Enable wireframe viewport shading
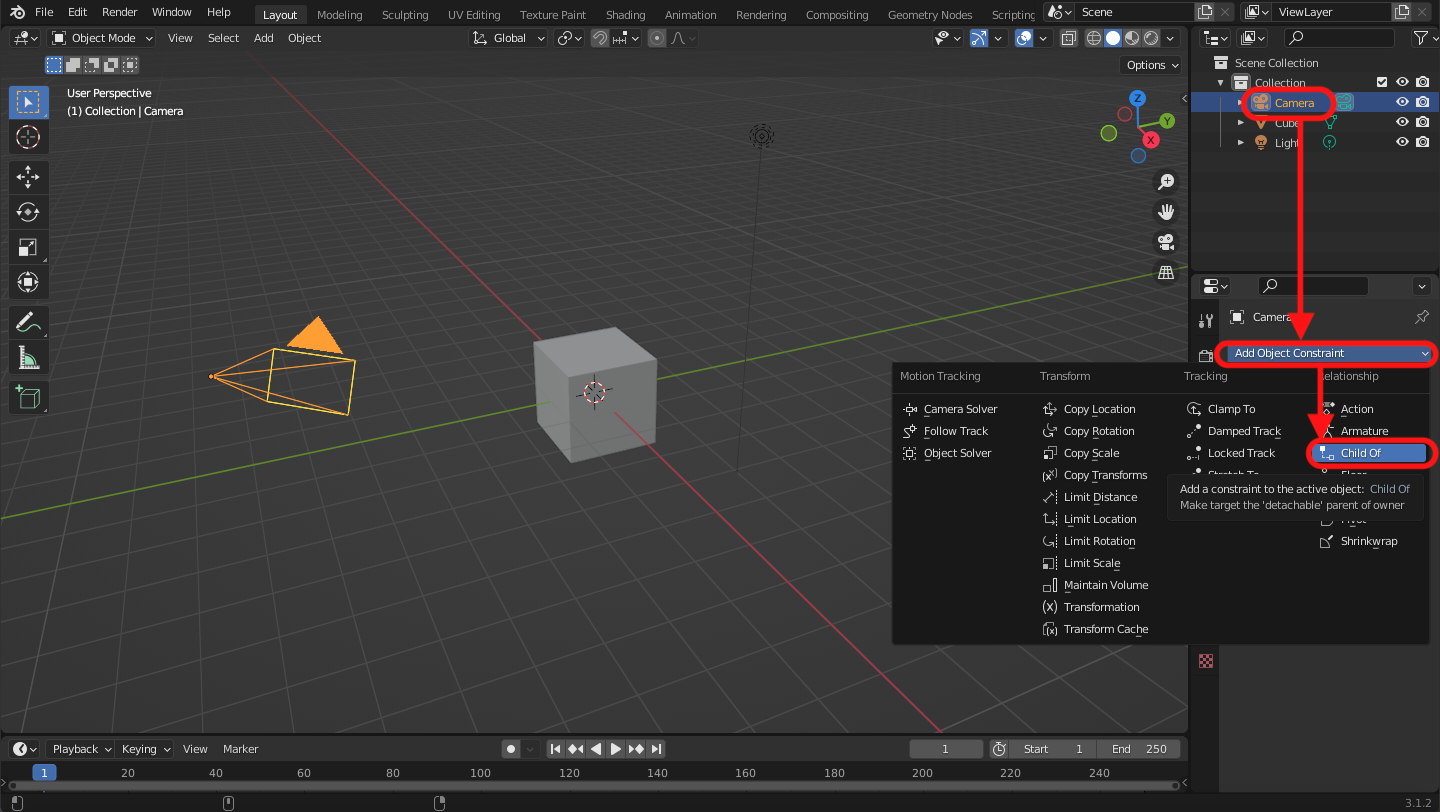The width and height of the screenshot is (1440, 812). pyautogui.click(x=1094, y=38)
